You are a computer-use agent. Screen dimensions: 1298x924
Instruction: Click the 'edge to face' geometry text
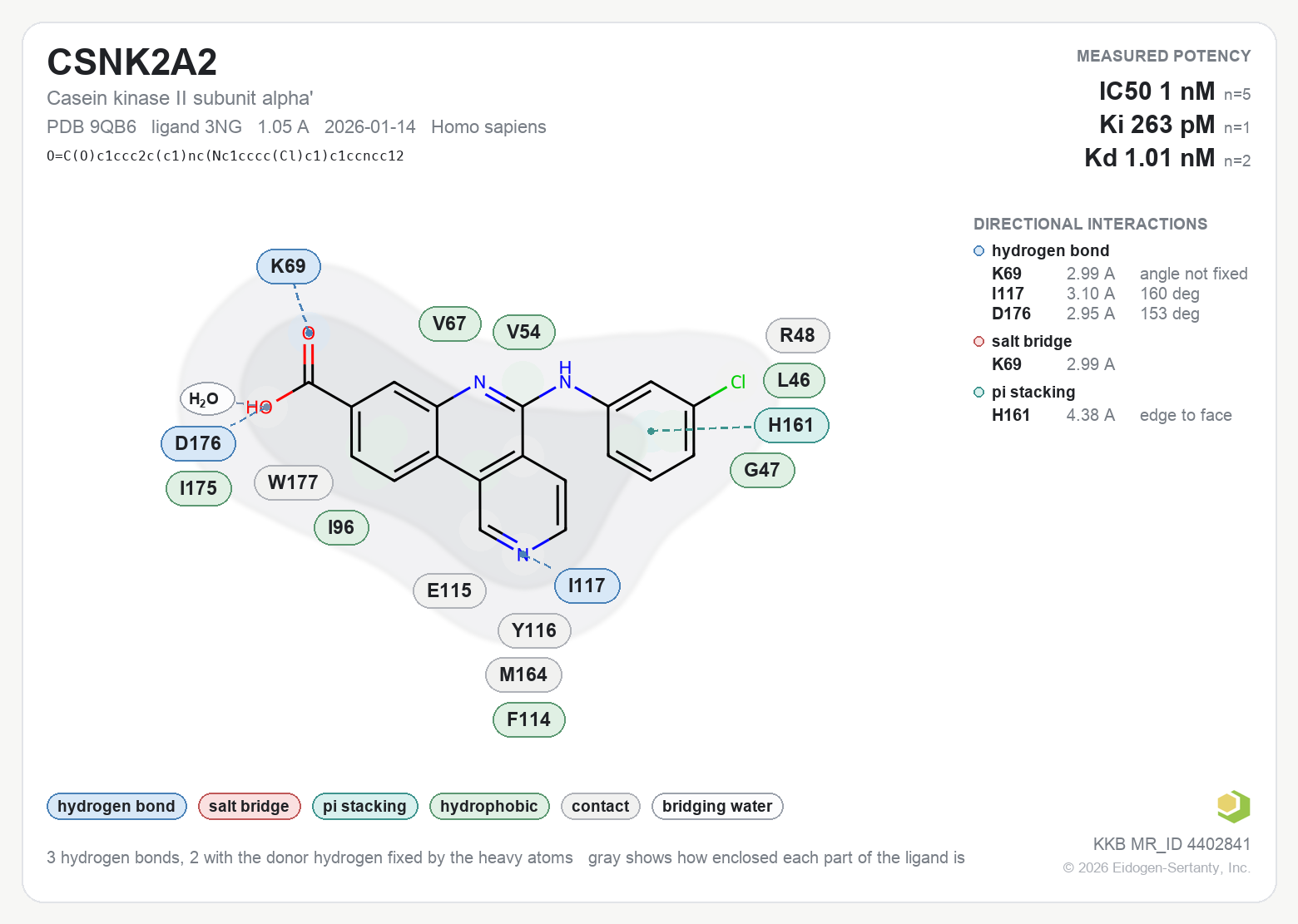1186,415
